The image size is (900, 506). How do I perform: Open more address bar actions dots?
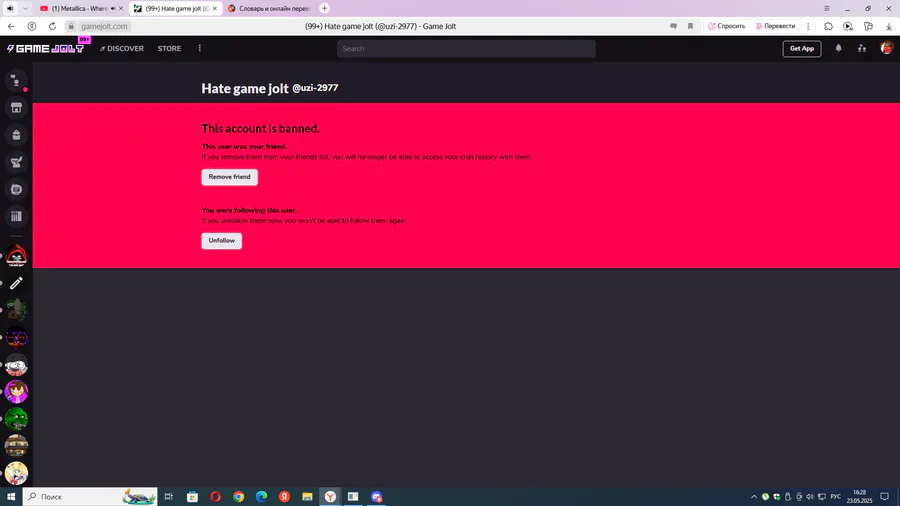(x=808, y=26)
